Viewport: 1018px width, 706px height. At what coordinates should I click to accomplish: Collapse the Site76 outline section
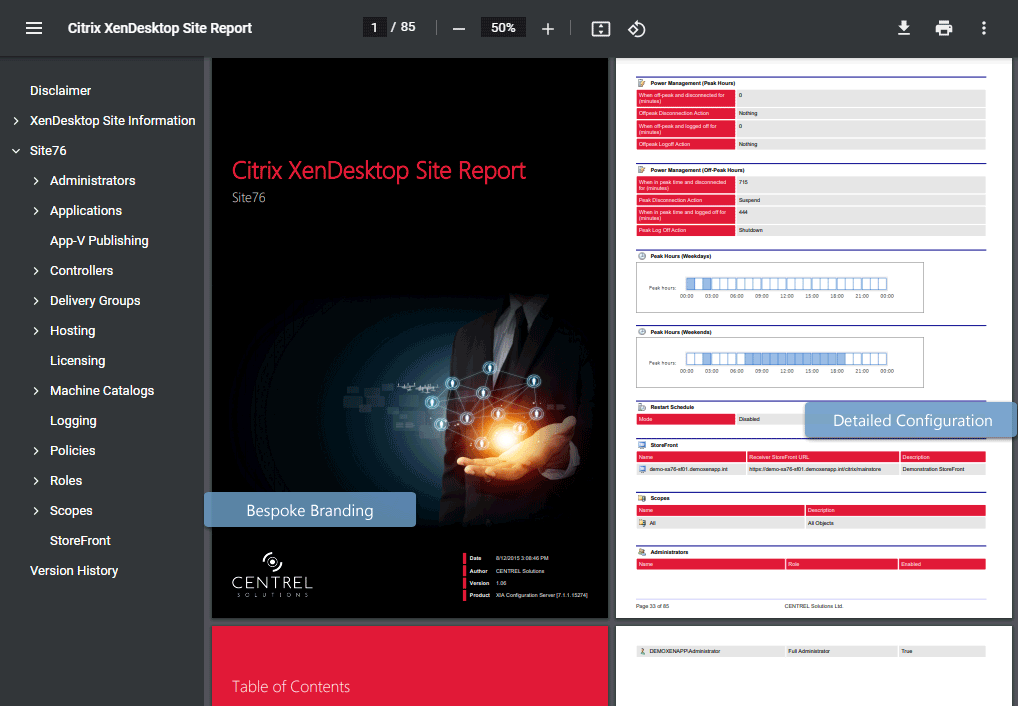click(16, 151)
